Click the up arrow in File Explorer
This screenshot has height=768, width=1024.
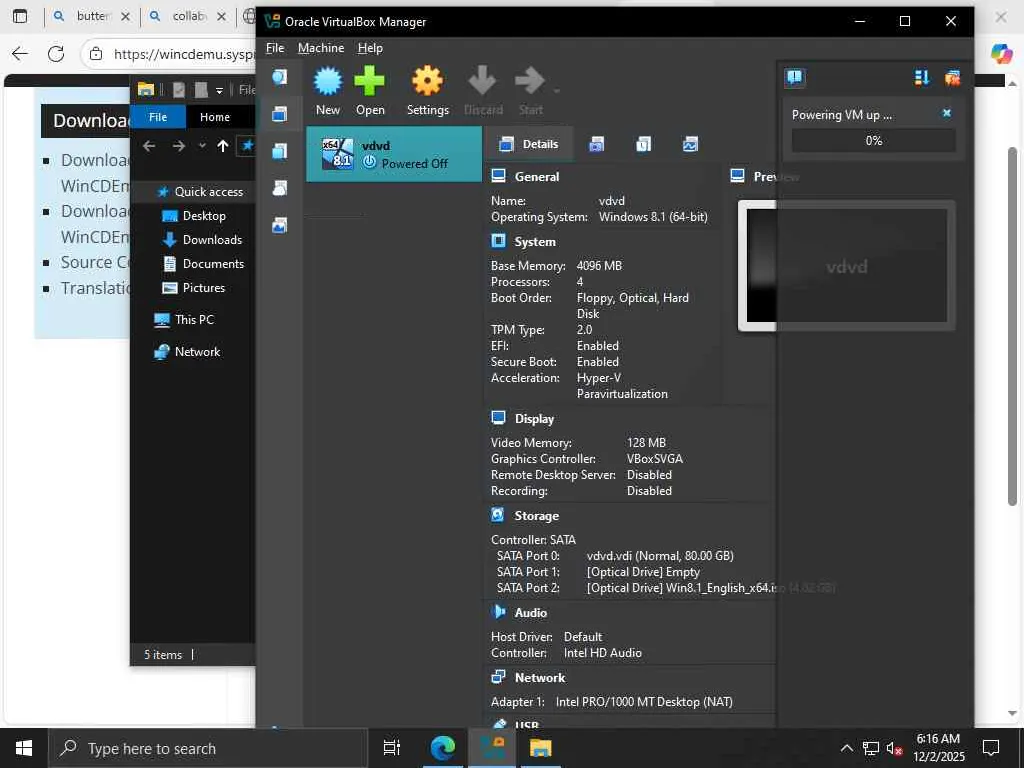pyautogui.click(x=223, y=146)
